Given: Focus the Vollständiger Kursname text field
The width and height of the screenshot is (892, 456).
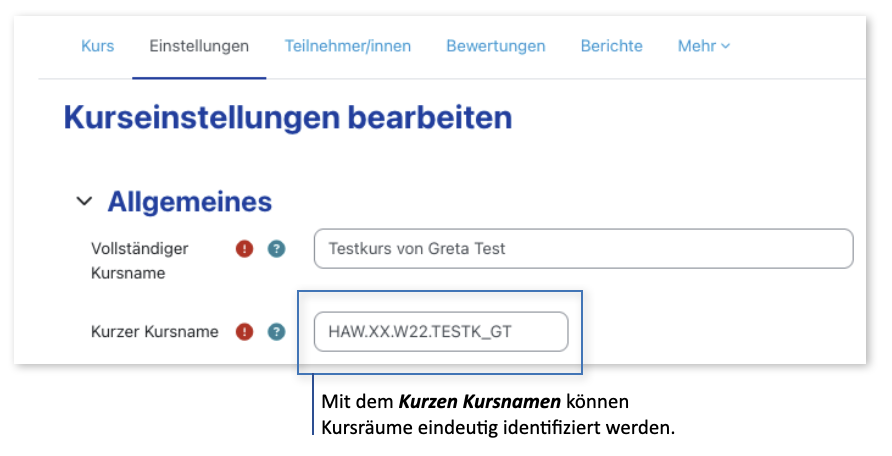Looking at the screenshot, I should [583, 249].
